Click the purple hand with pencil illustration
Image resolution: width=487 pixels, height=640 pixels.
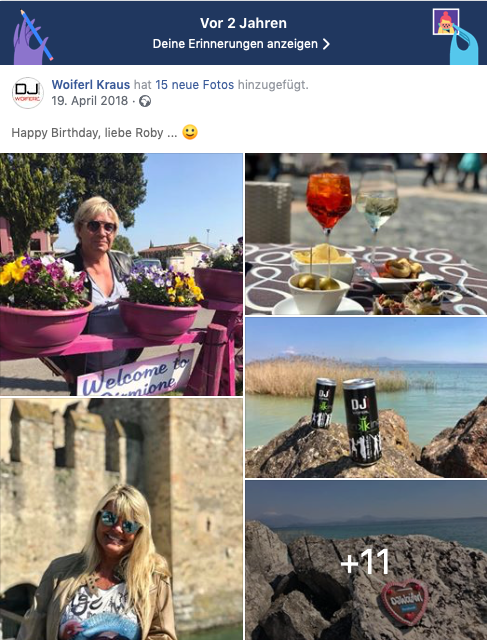coord(32,37)
